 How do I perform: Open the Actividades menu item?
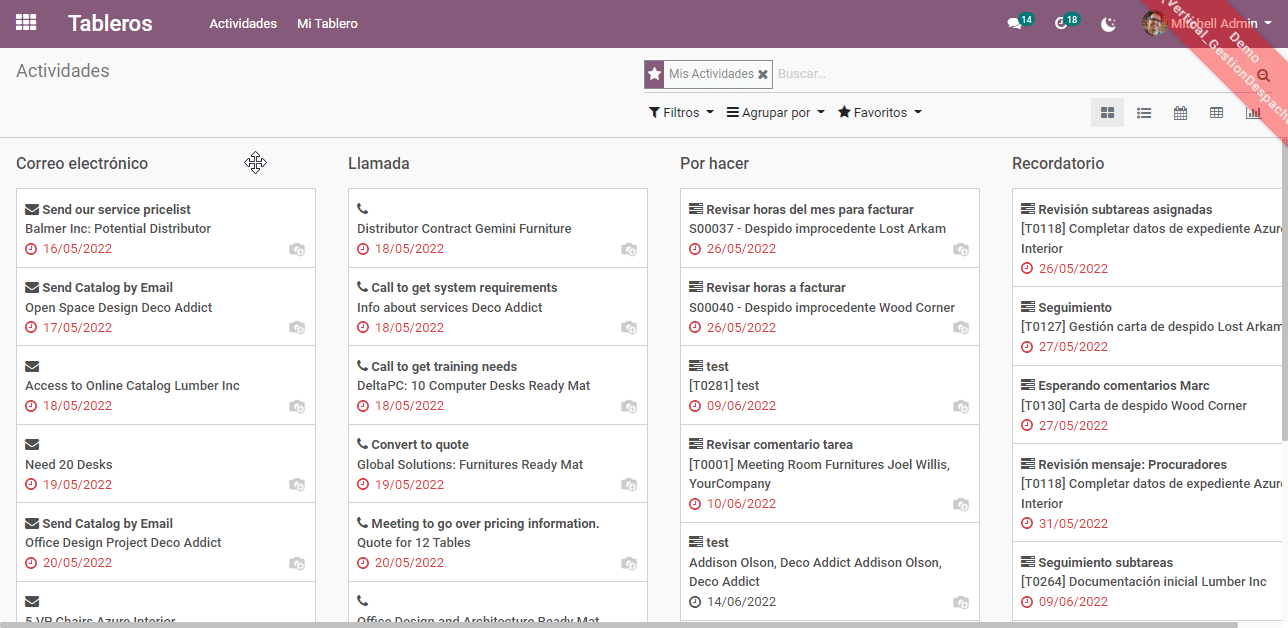click(243, 23)
